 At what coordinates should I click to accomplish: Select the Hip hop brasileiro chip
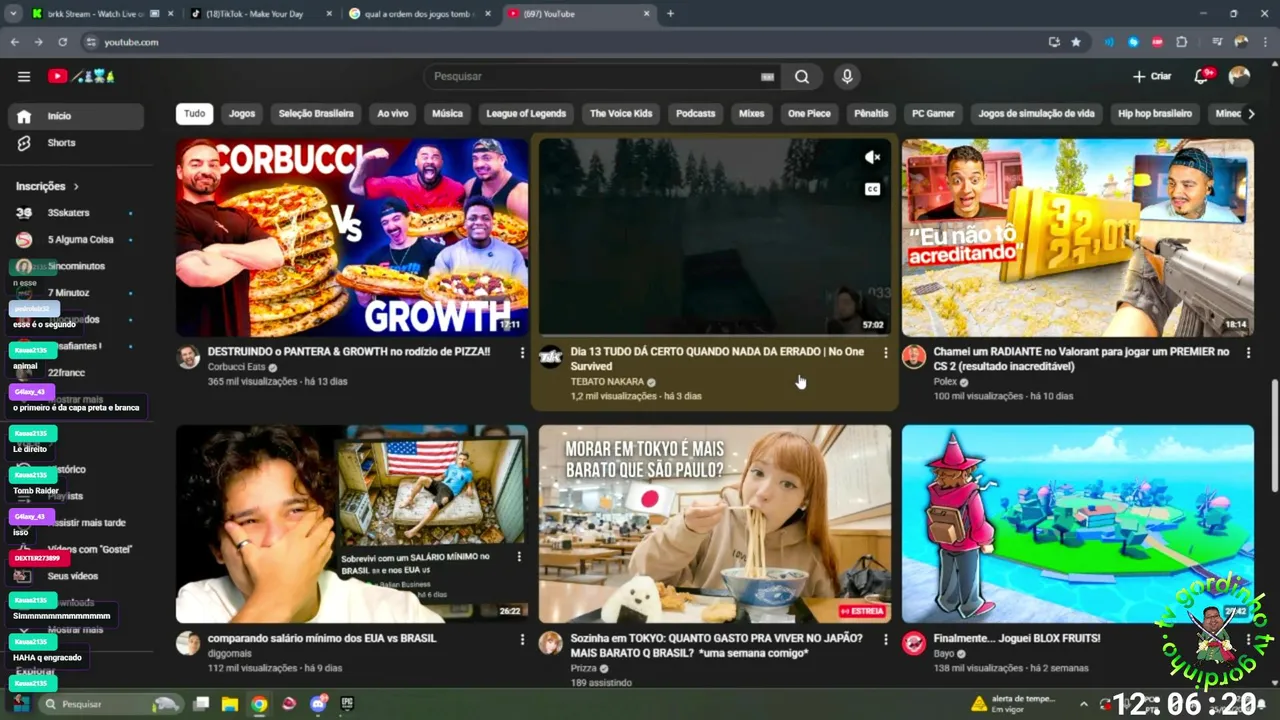point(1155,113)
